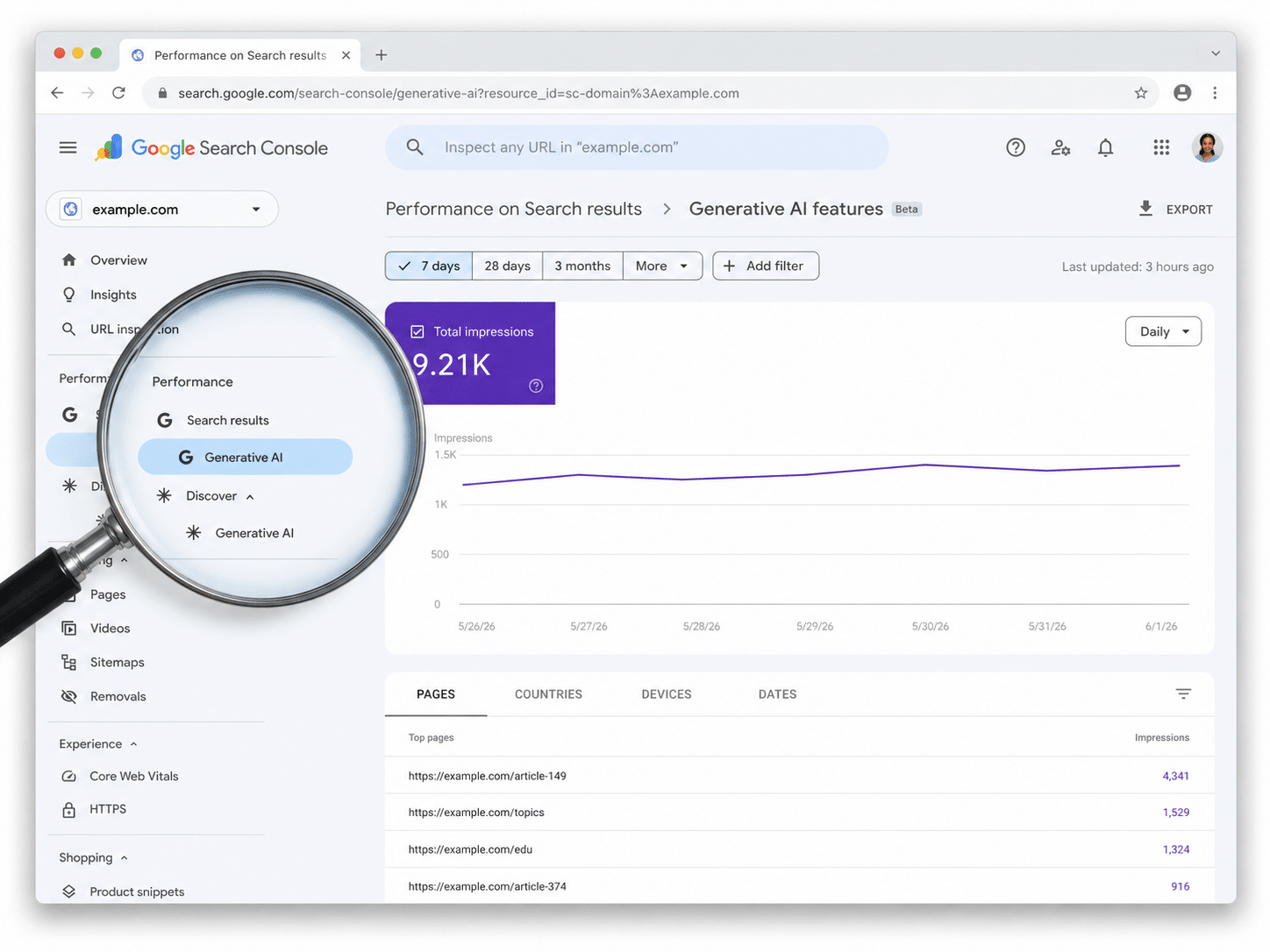Select highlighted Generative AI under Search results
Screen dimensions: 1270x952
(x=246, y=457)
